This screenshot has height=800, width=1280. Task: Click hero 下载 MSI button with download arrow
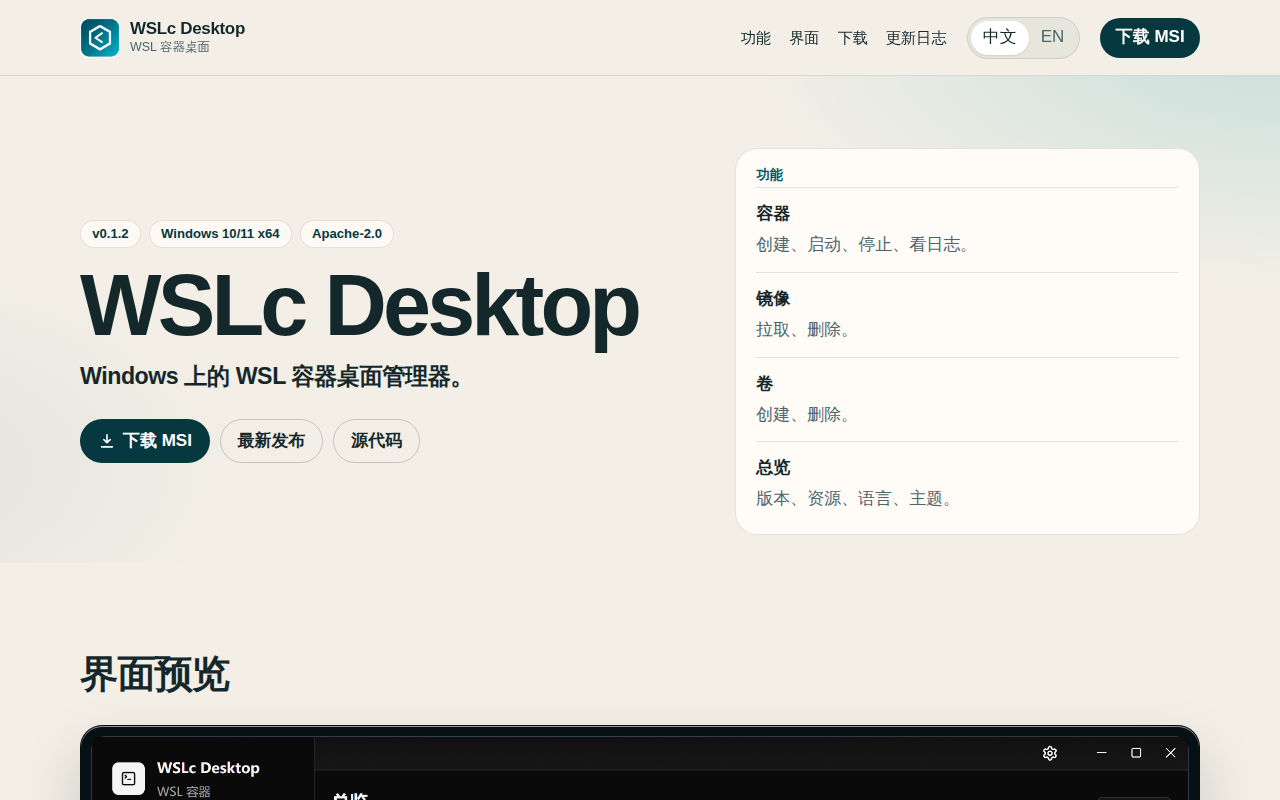145,441
